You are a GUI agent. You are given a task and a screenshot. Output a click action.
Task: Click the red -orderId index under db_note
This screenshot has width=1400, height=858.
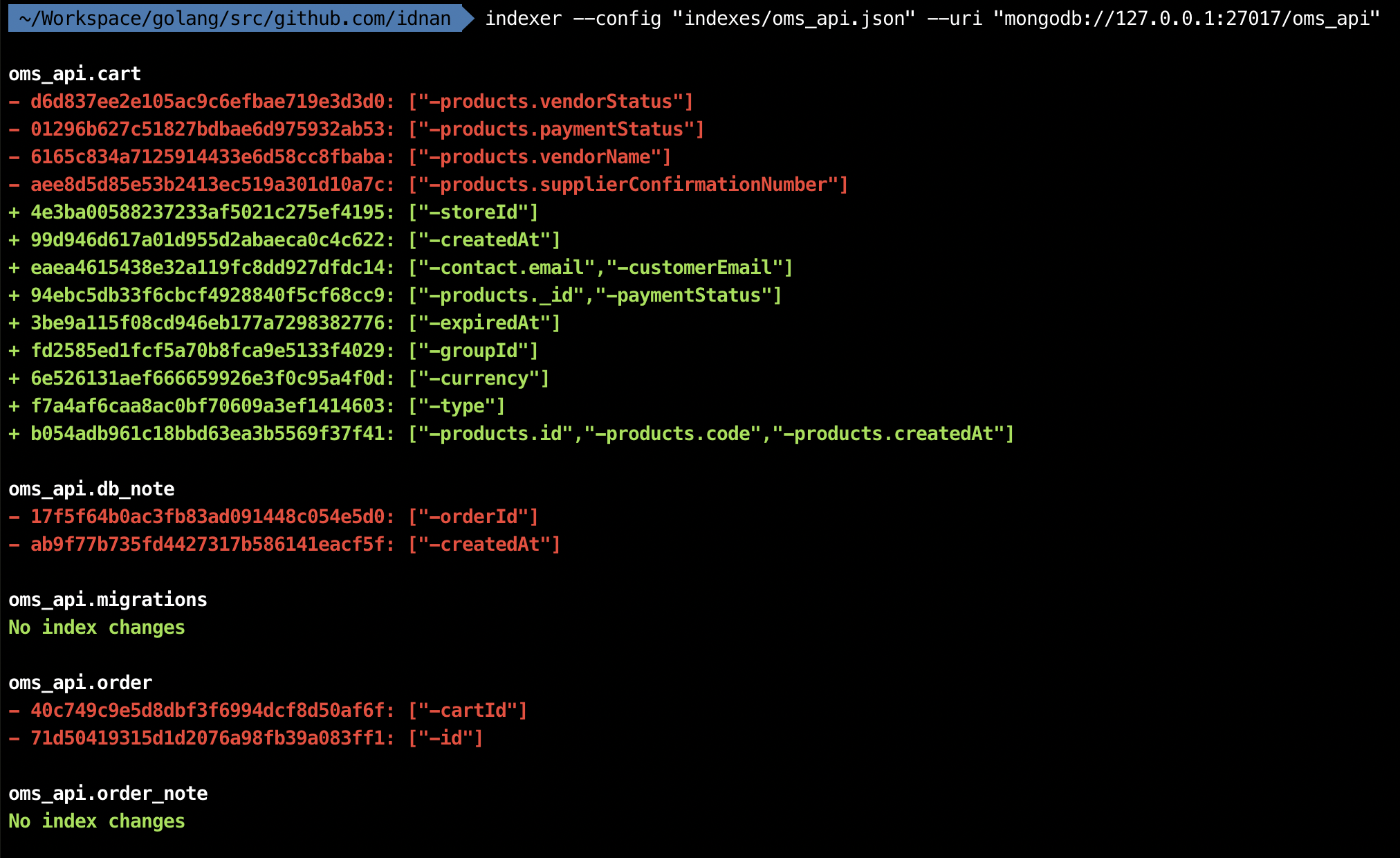(x=473, y=517)
